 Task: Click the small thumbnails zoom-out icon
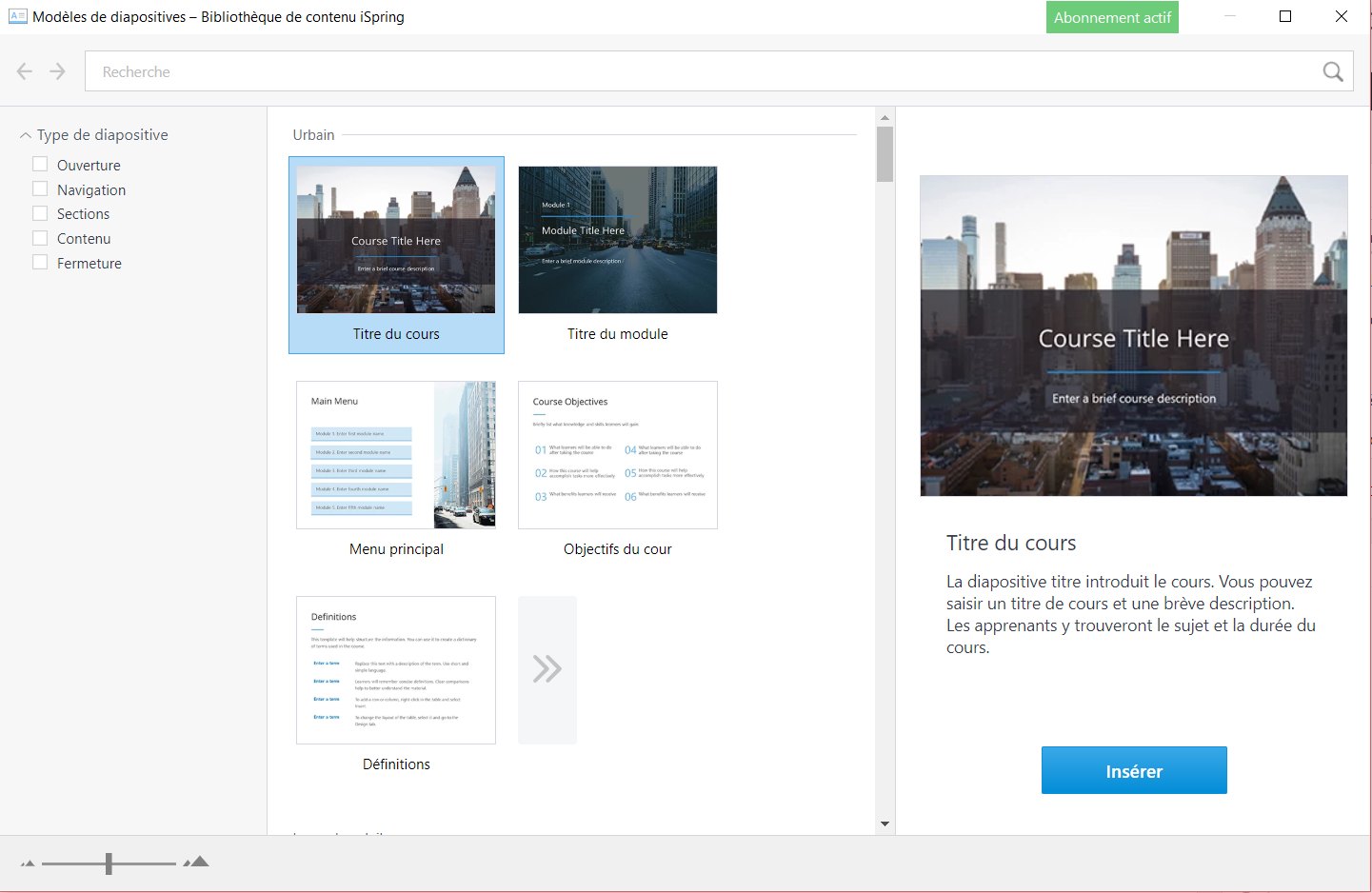(28, 863)
